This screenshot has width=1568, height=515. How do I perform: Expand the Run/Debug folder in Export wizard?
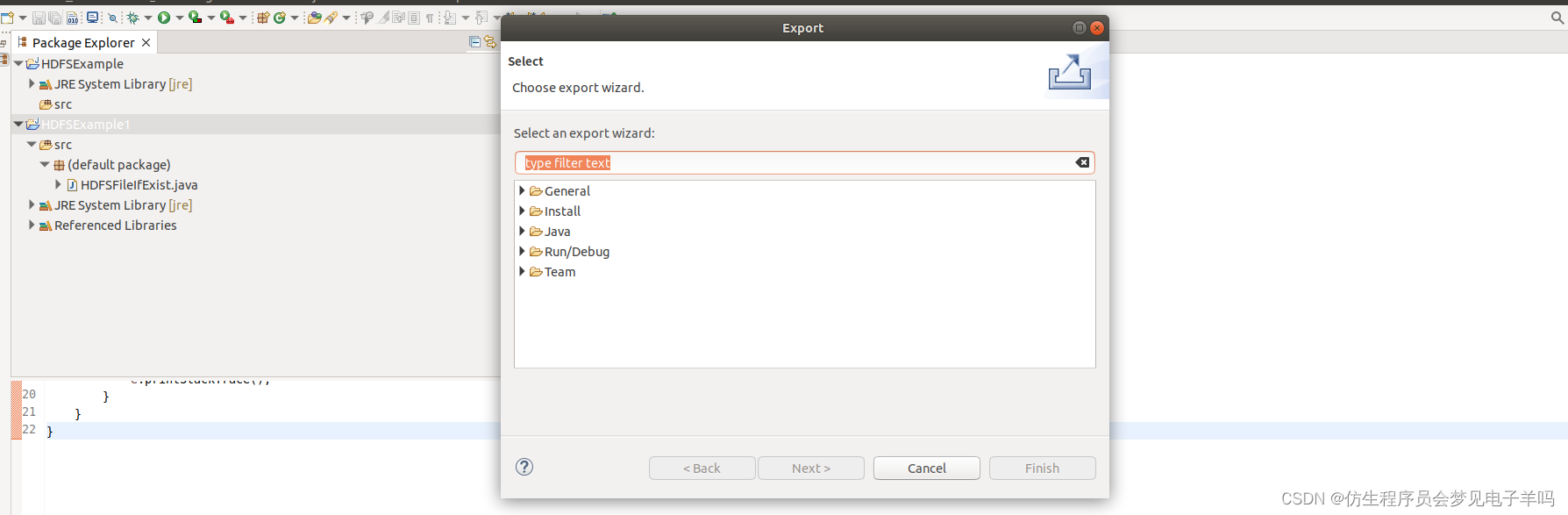coord(522,251)
